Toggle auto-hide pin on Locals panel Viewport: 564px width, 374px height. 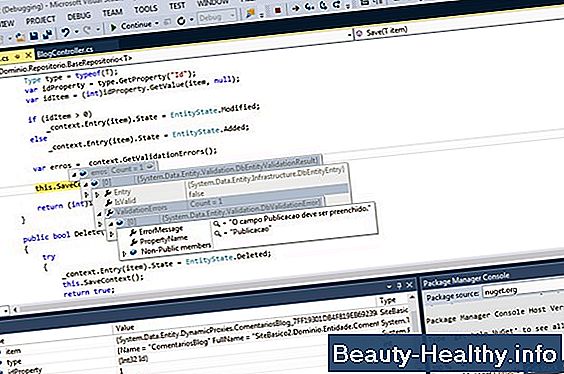pos(399,286)
